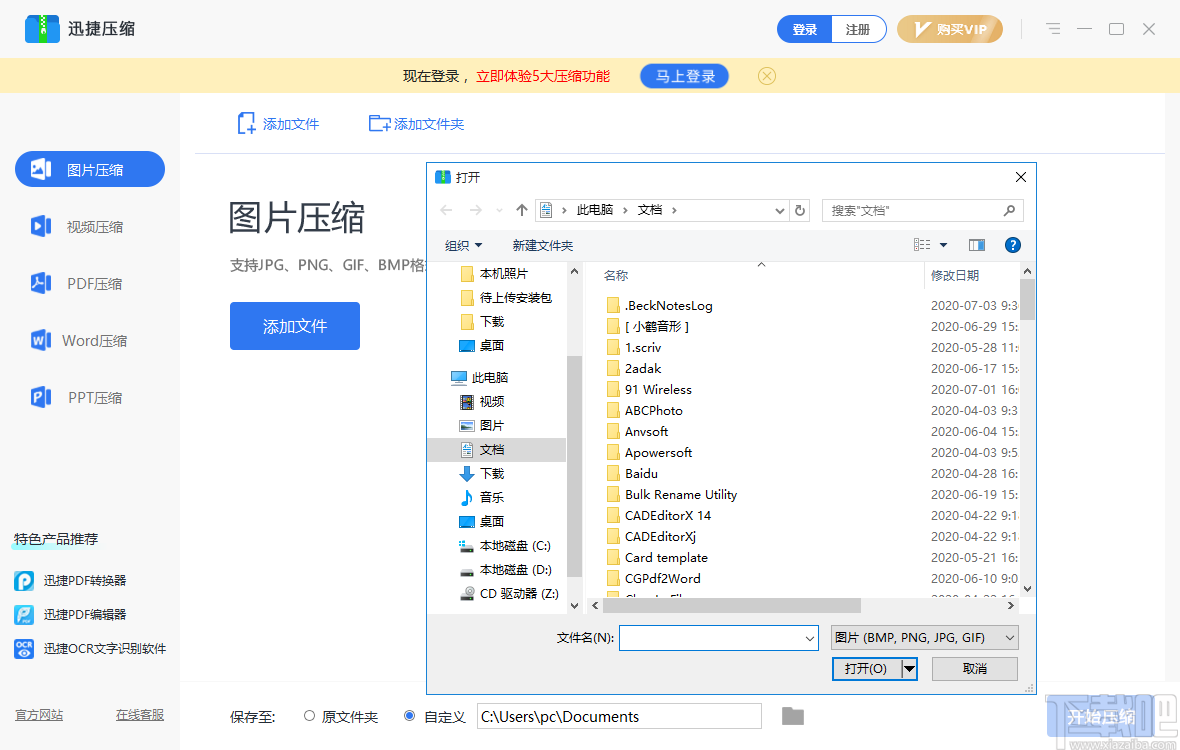The width and height of the screenshot is (1180, 750).
Task: Click the Help question mark in the dialog
Action: click(x=1013, y=244)
